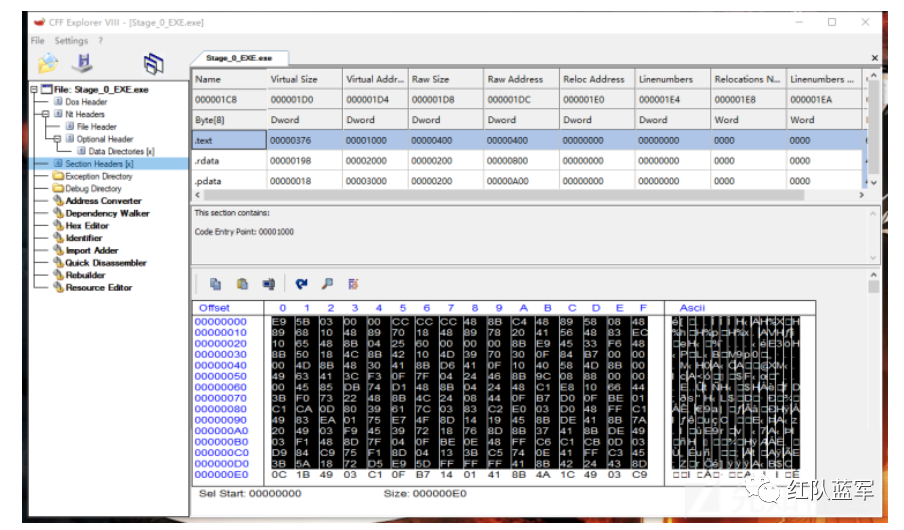The width and height of the screenshot is (904, 530).
Task: Click the Fill with bytes icon
Action: coord(353,284)
